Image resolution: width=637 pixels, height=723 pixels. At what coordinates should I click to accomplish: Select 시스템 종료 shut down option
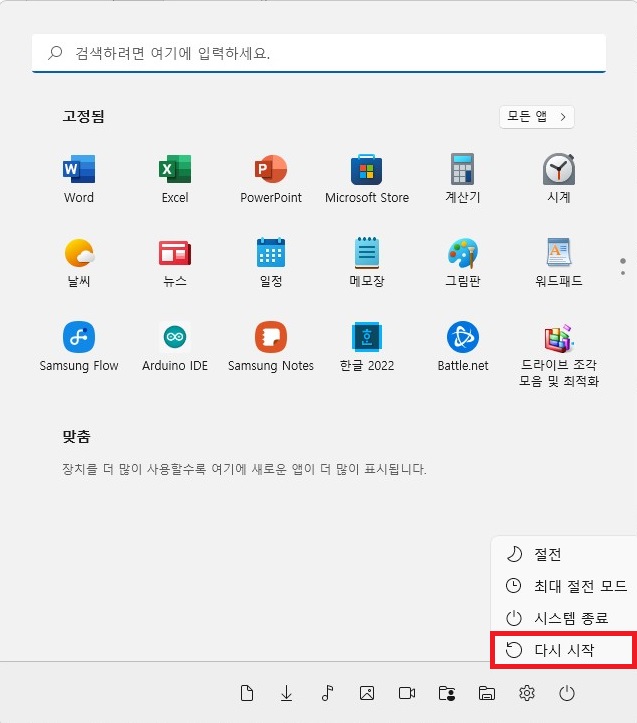[x=565, y=617]
